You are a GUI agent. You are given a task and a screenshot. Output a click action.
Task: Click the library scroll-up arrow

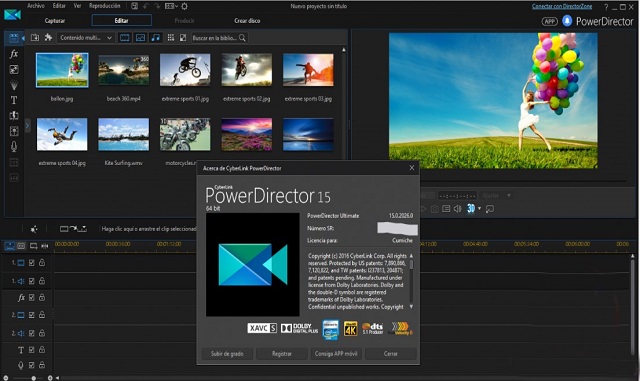tap(344, 49)
